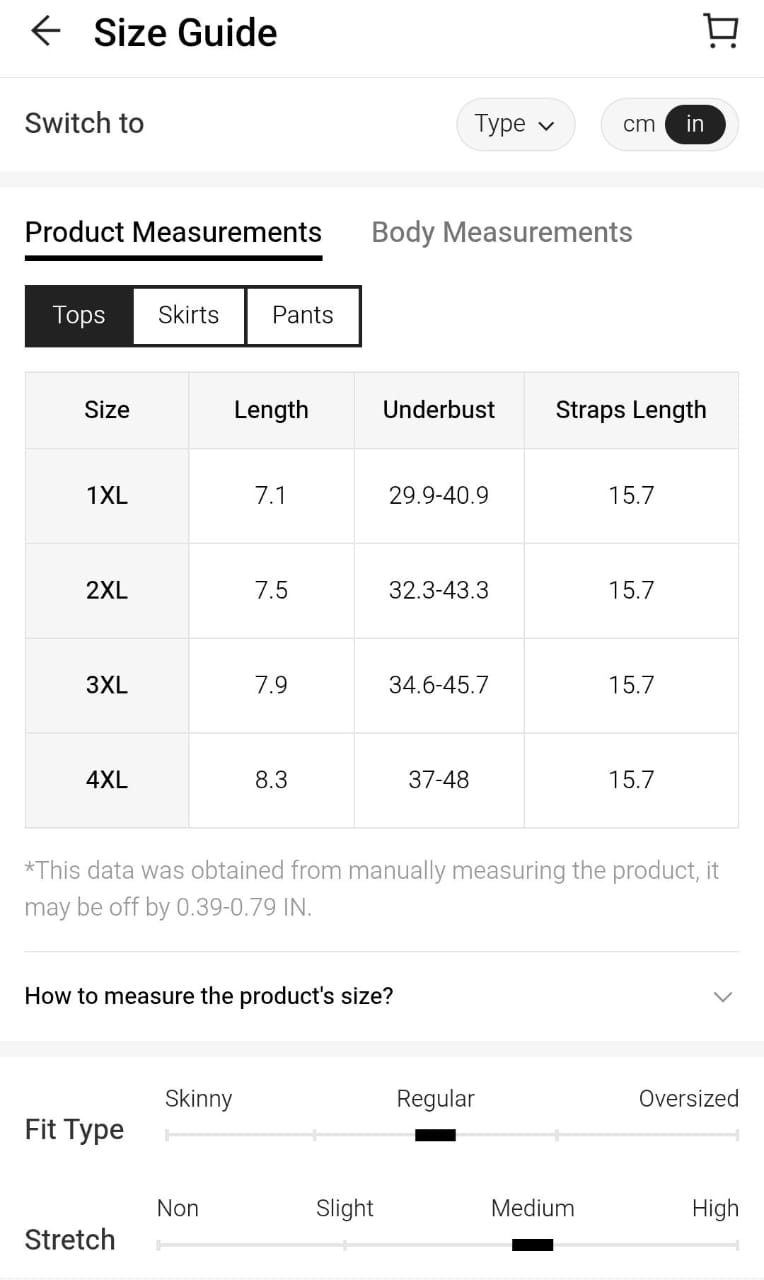Open the Type dropdown
The width and height of the screenshot is (764, 1280).
click(515, 124)
